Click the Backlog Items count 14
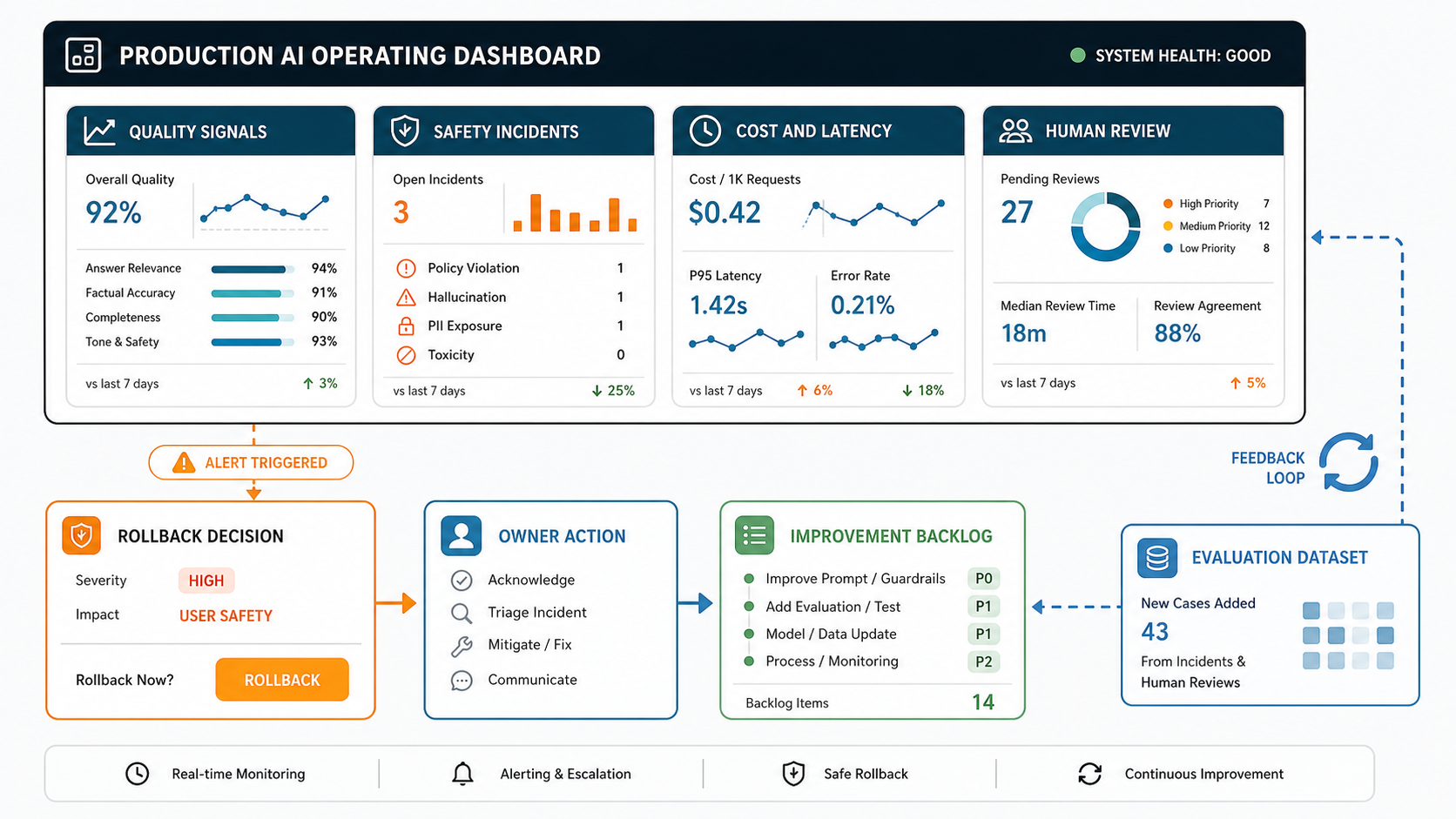Screen dimensions: 1456x819 click(x=983, y=702)
